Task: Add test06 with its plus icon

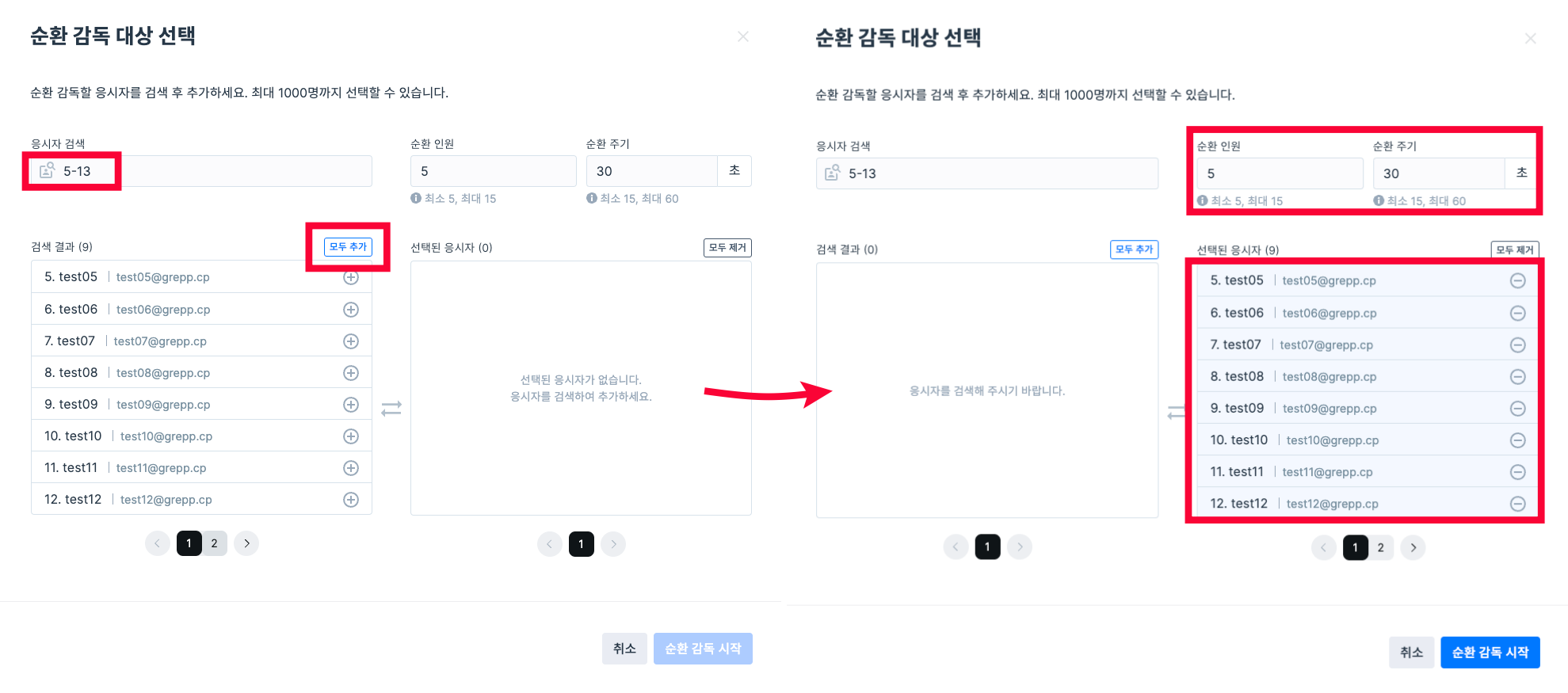Action: (x=351, y=310)
